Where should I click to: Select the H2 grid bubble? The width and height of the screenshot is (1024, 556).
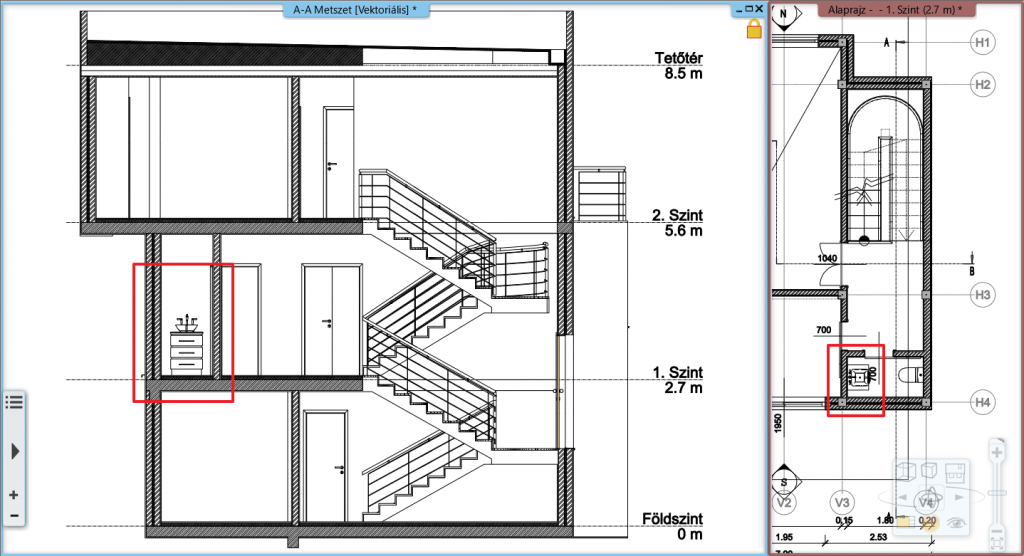(982, 85)
